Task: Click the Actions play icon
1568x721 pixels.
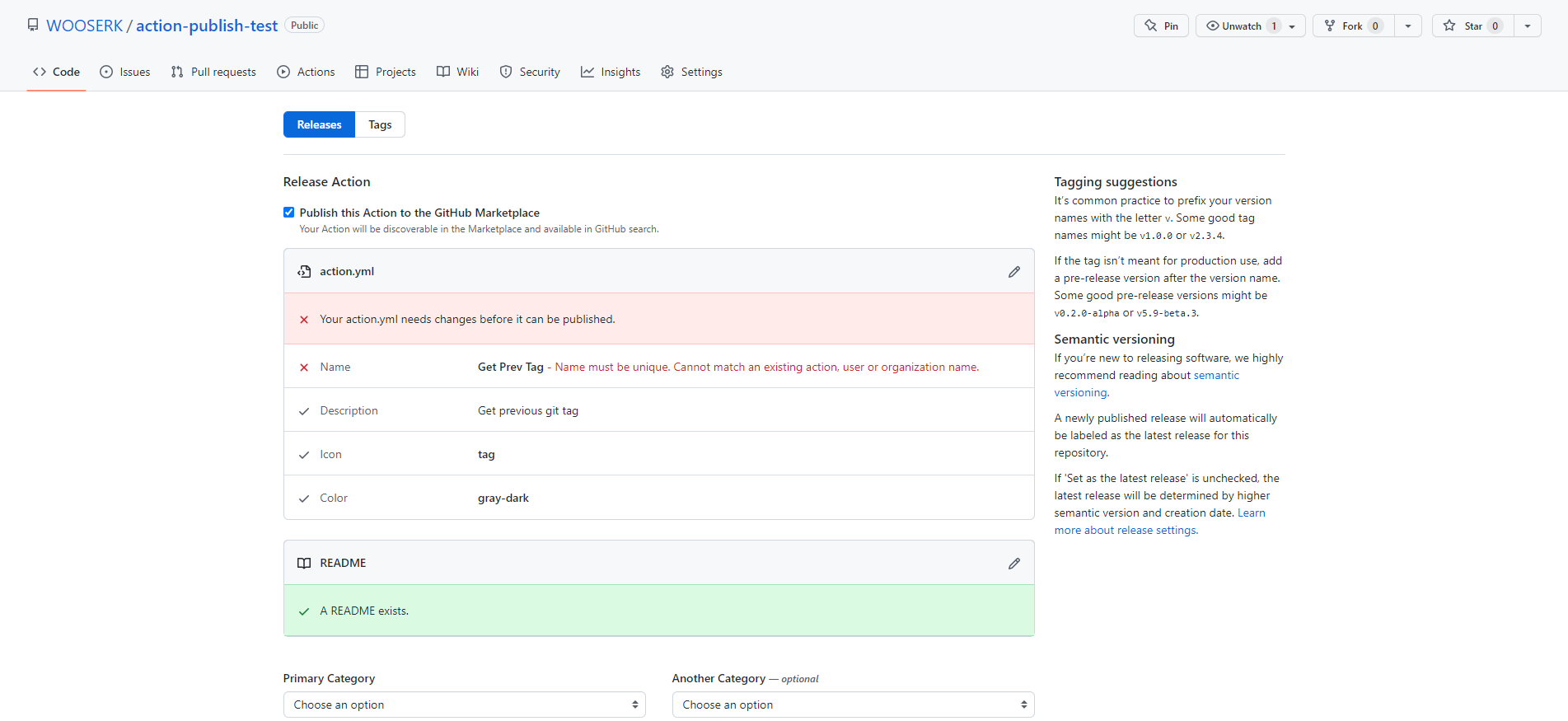Action: coord(283,72)
